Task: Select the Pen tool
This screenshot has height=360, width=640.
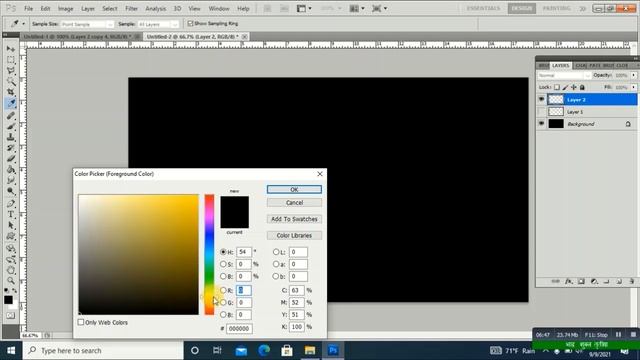Action: (x=11, y=203)
